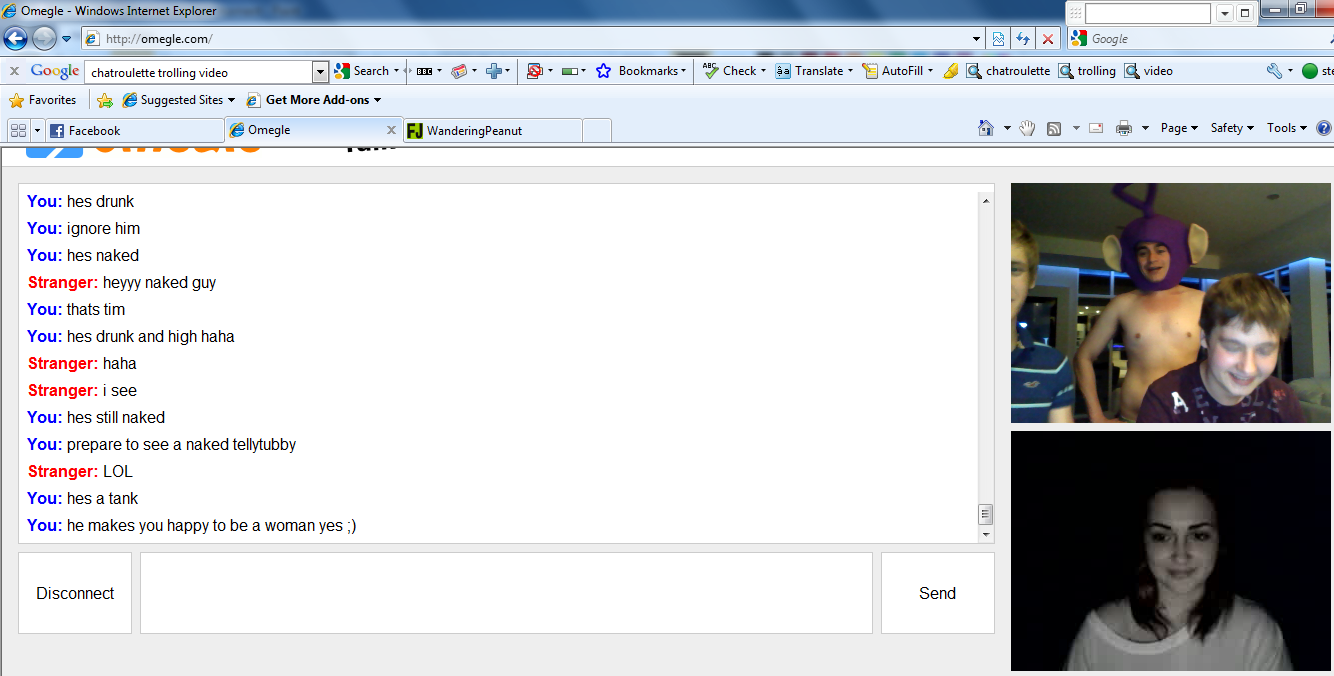
Task: Close the Omegle tab
Action: pyautogui.click(x=392, y=130)
